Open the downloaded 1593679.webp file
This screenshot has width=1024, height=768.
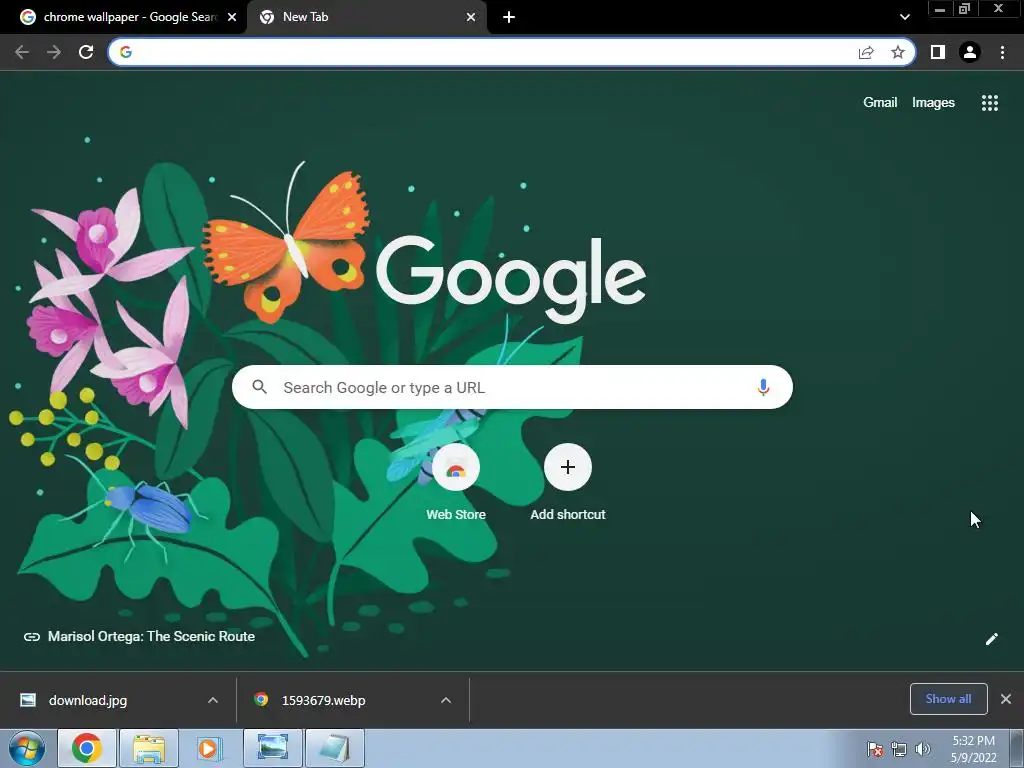323,700
